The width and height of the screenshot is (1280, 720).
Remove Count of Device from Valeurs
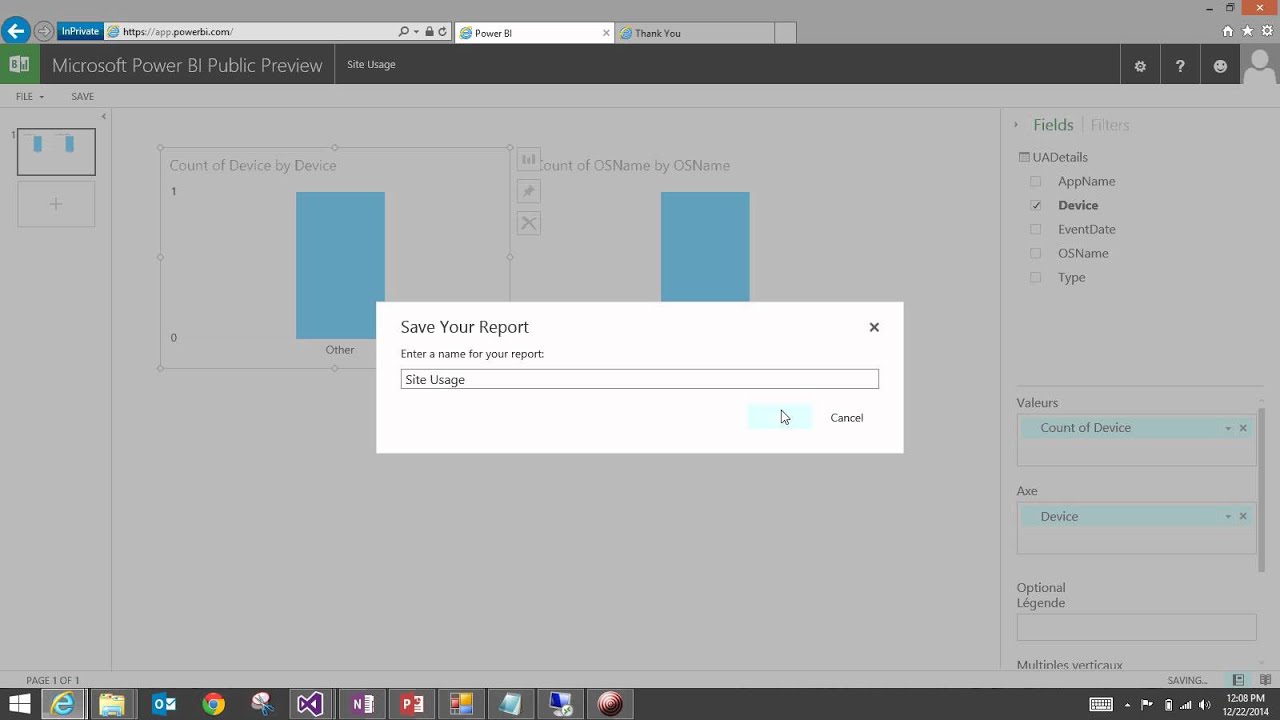[x=1243, y=428]
